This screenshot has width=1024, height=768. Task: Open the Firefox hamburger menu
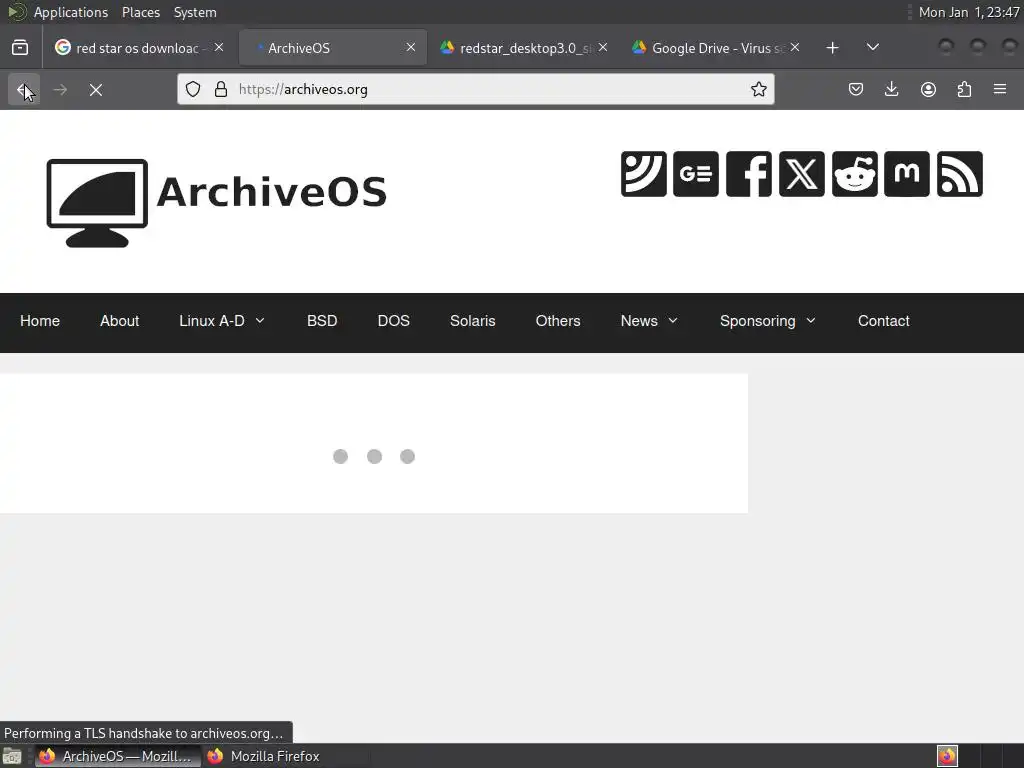[x=1000, y=89]
